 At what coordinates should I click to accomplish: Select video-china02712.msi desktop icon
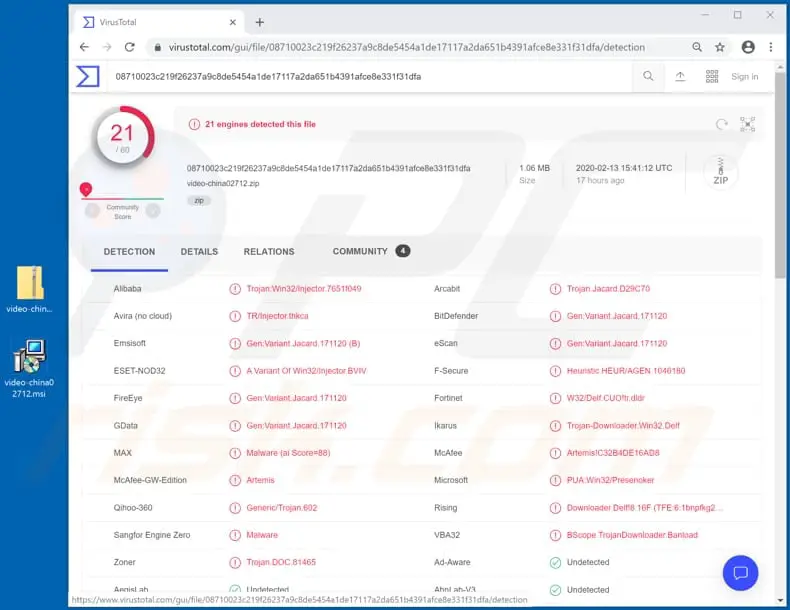point(29,368)
